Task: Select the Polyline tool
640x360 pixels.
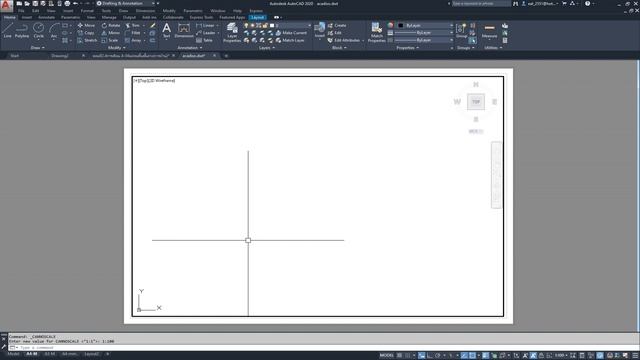Action: tap(22, 31)
